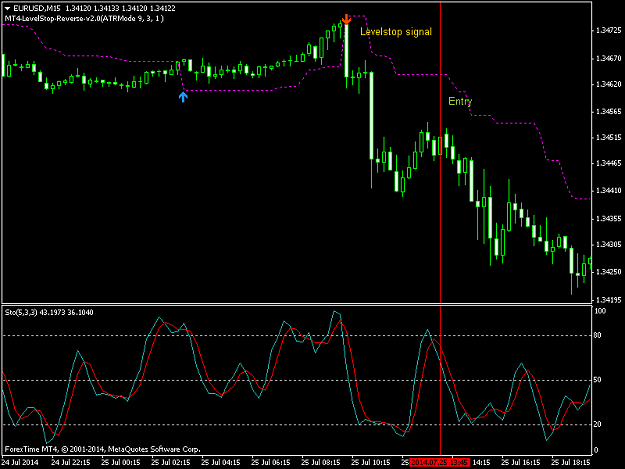Click the '25 Jul 18:15' time axis label

point(571,463)
